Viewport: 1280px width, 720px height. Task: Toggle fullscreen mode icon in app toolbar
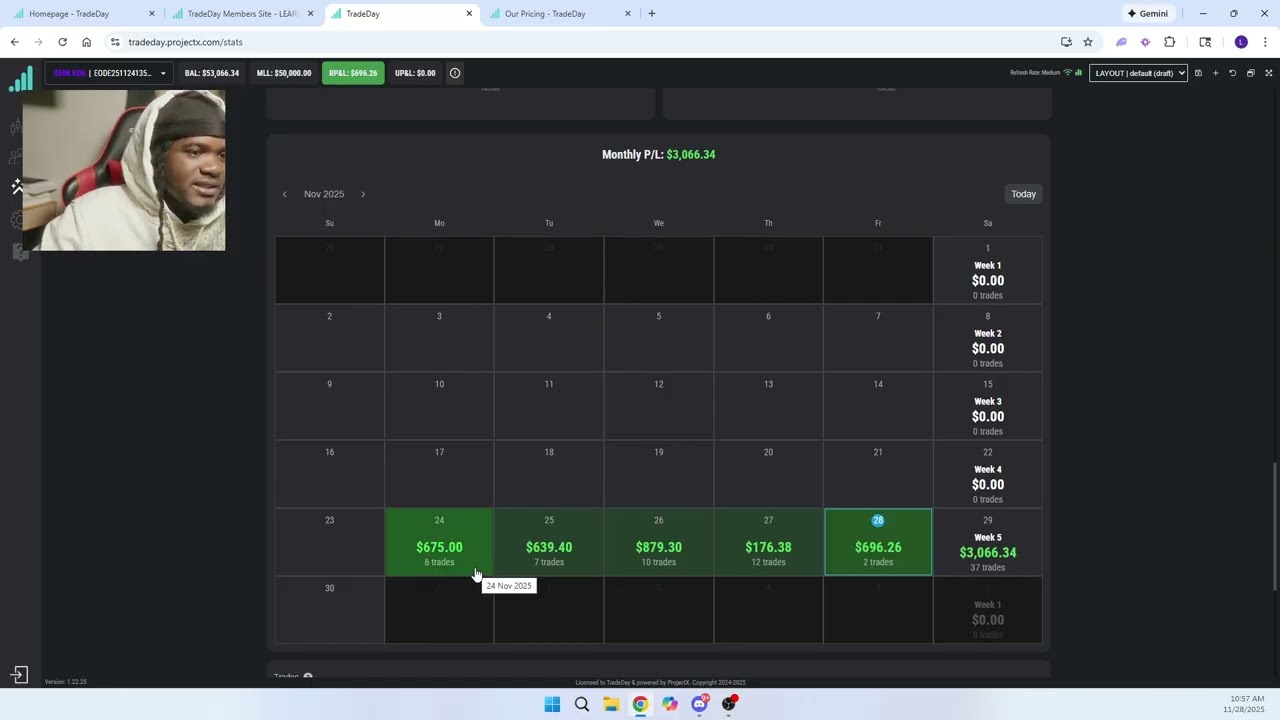pyautogui.click(x=1268, y=73)
